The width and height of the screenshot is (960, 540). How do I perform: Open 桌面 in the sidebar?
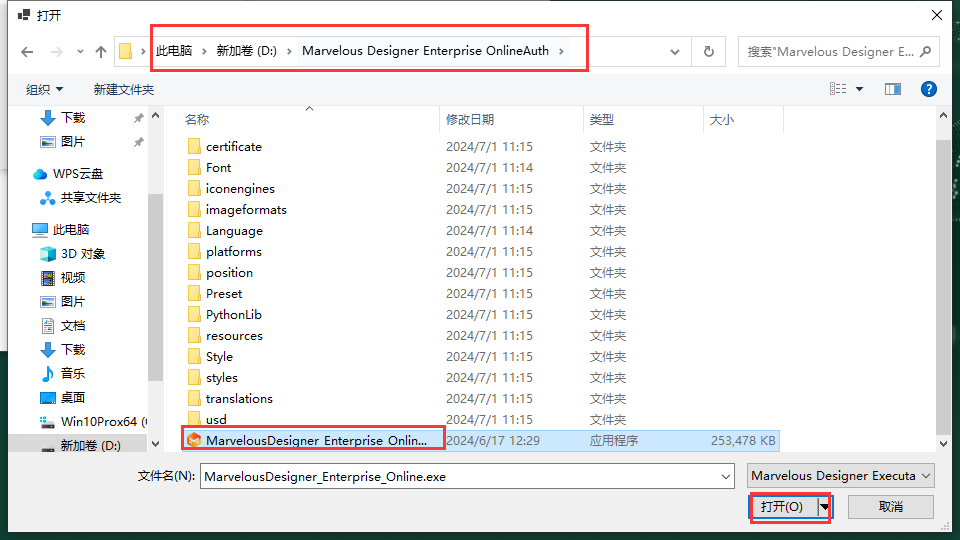point(73,397)
